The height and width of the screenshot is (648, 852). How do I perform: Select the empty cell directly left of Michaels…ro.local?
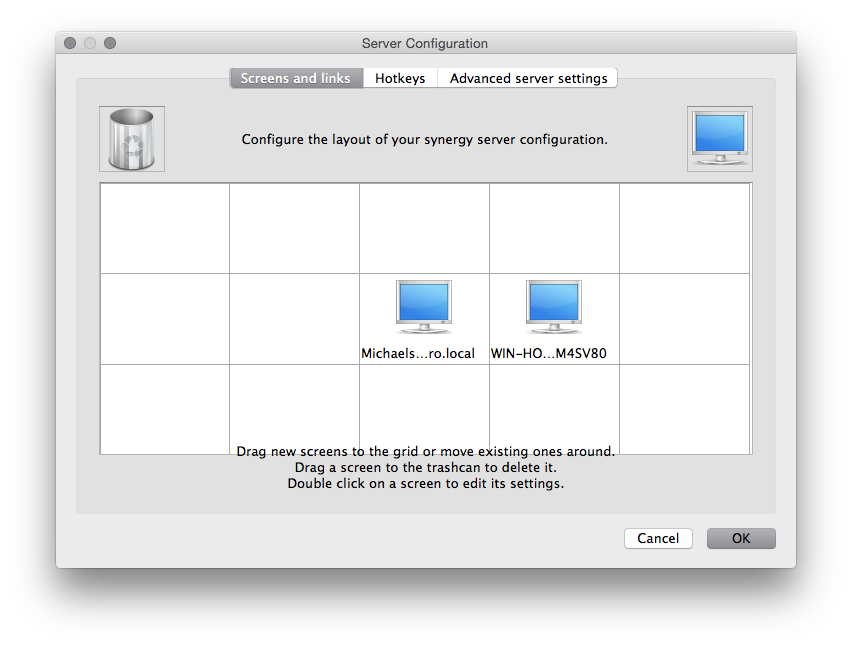294,318
